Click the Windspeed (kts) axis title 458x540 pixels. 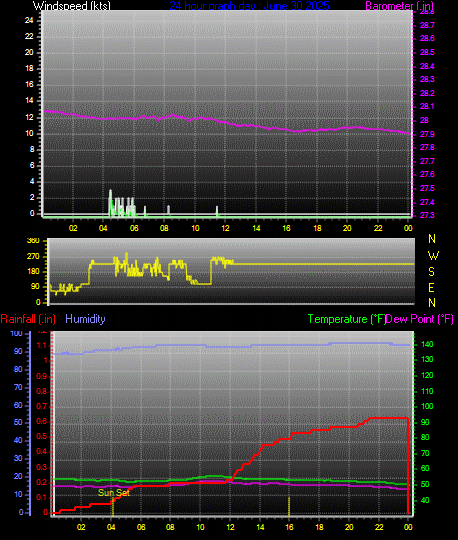[72, 6]
